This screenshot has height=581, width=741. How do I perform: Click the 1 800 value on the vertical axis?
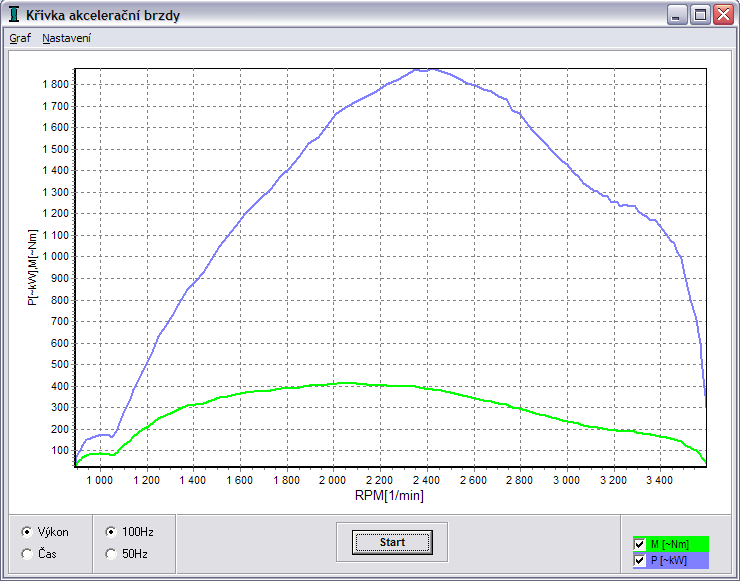[56, 85]
